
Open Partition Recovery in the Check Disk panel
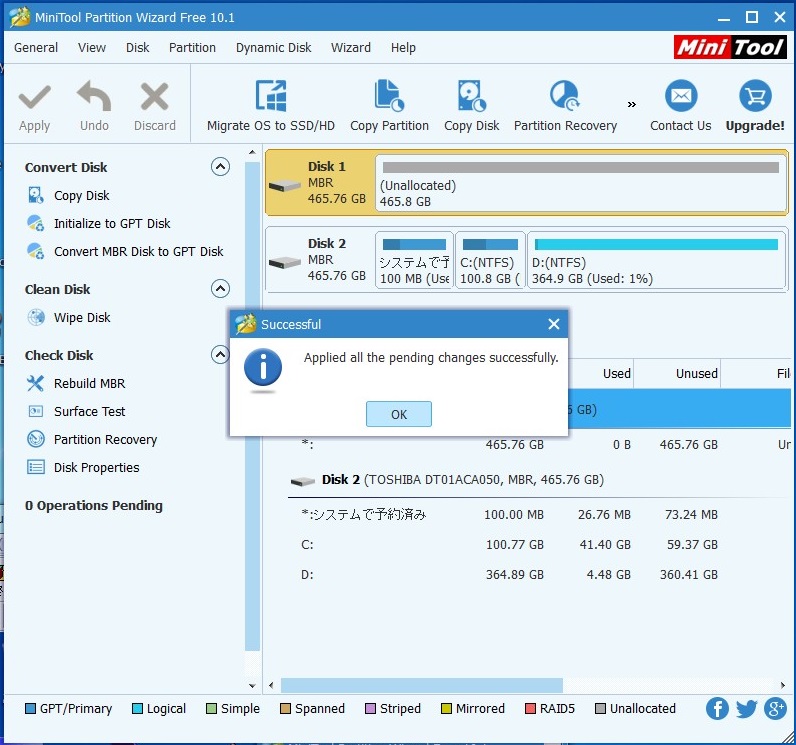[x=105, y=439]
